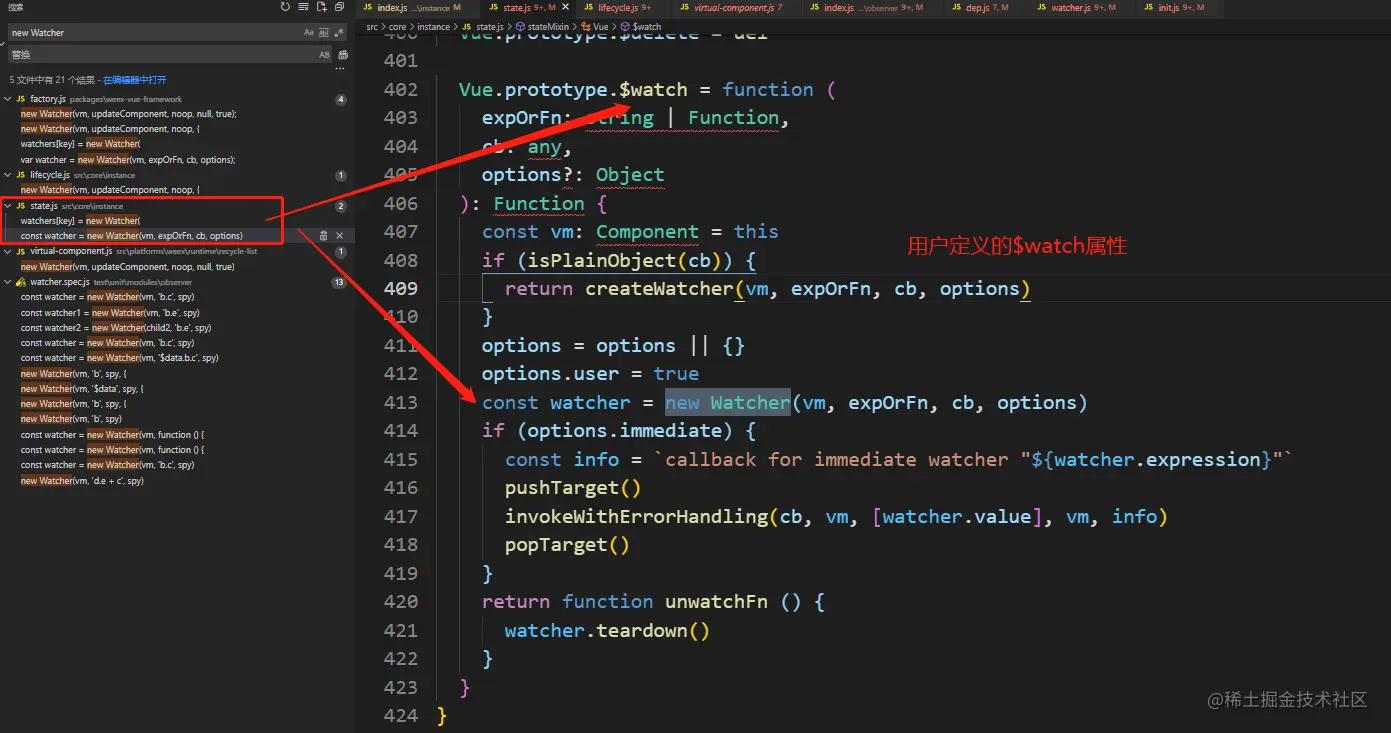Open a new search editor
This screenshot has width=1391, height=733.
322,7
